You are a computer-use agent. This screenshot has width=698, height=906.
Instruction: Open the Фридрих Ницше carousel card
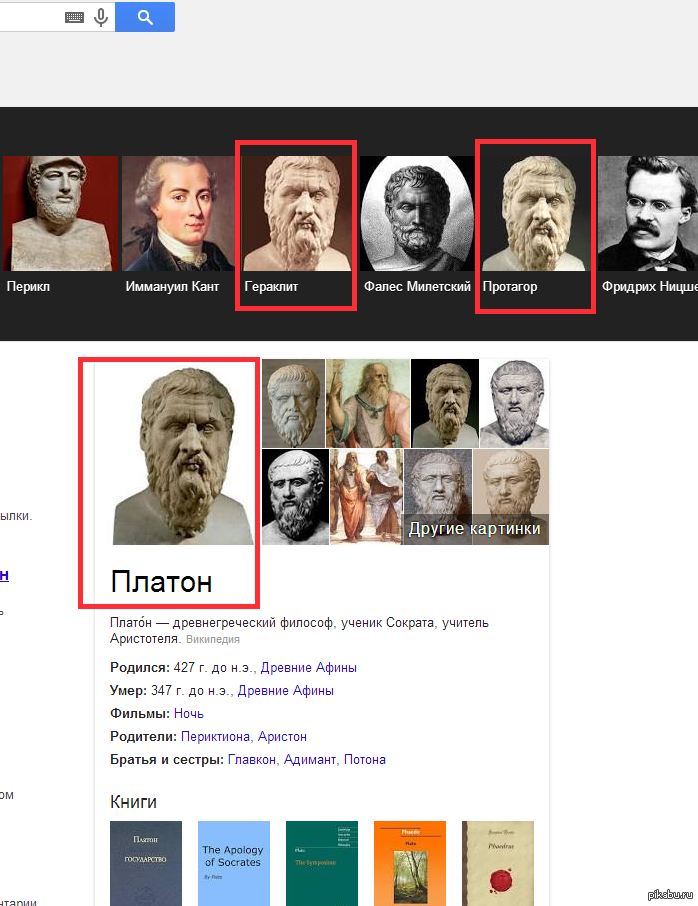click(648, 225)
